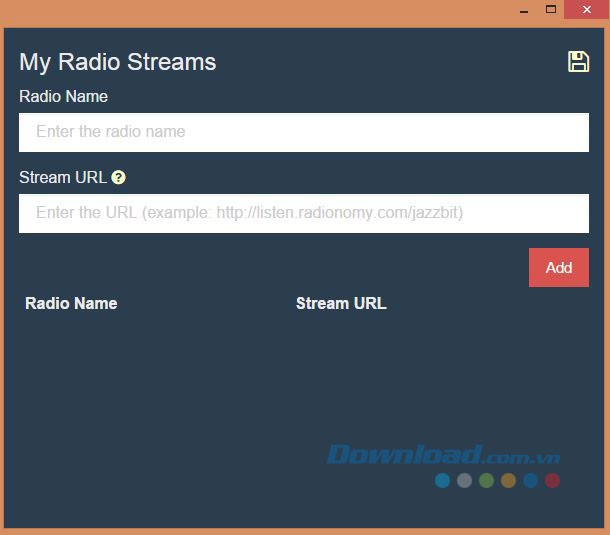Click the Radio Name label above the field
This screenshot has width=610, height=535.
[x=63, y=97]
